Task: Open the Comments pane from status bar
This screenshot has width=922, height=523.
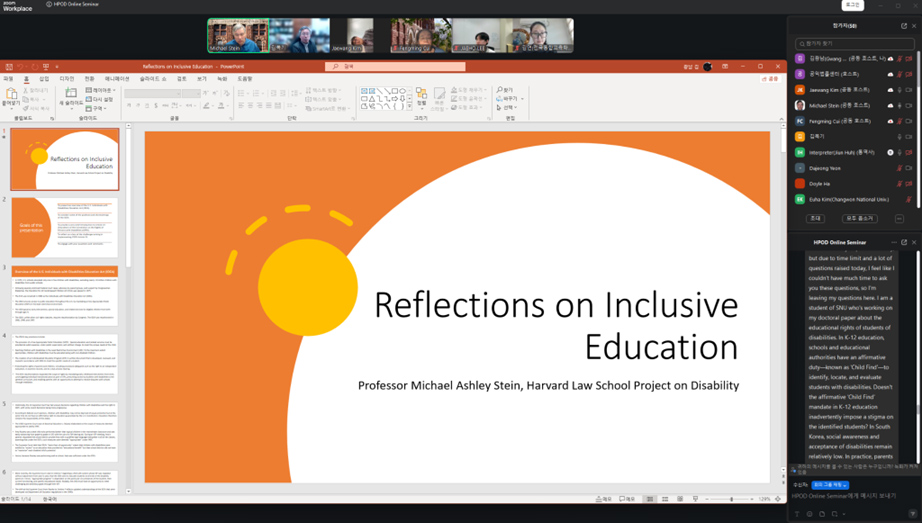Action: [627, 499]
